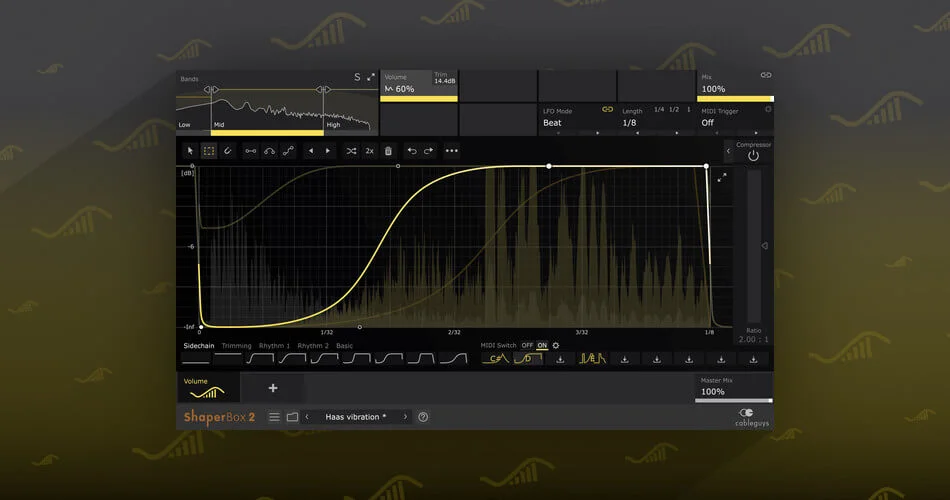Select the dotted marquee selection tool

point(209,151)
